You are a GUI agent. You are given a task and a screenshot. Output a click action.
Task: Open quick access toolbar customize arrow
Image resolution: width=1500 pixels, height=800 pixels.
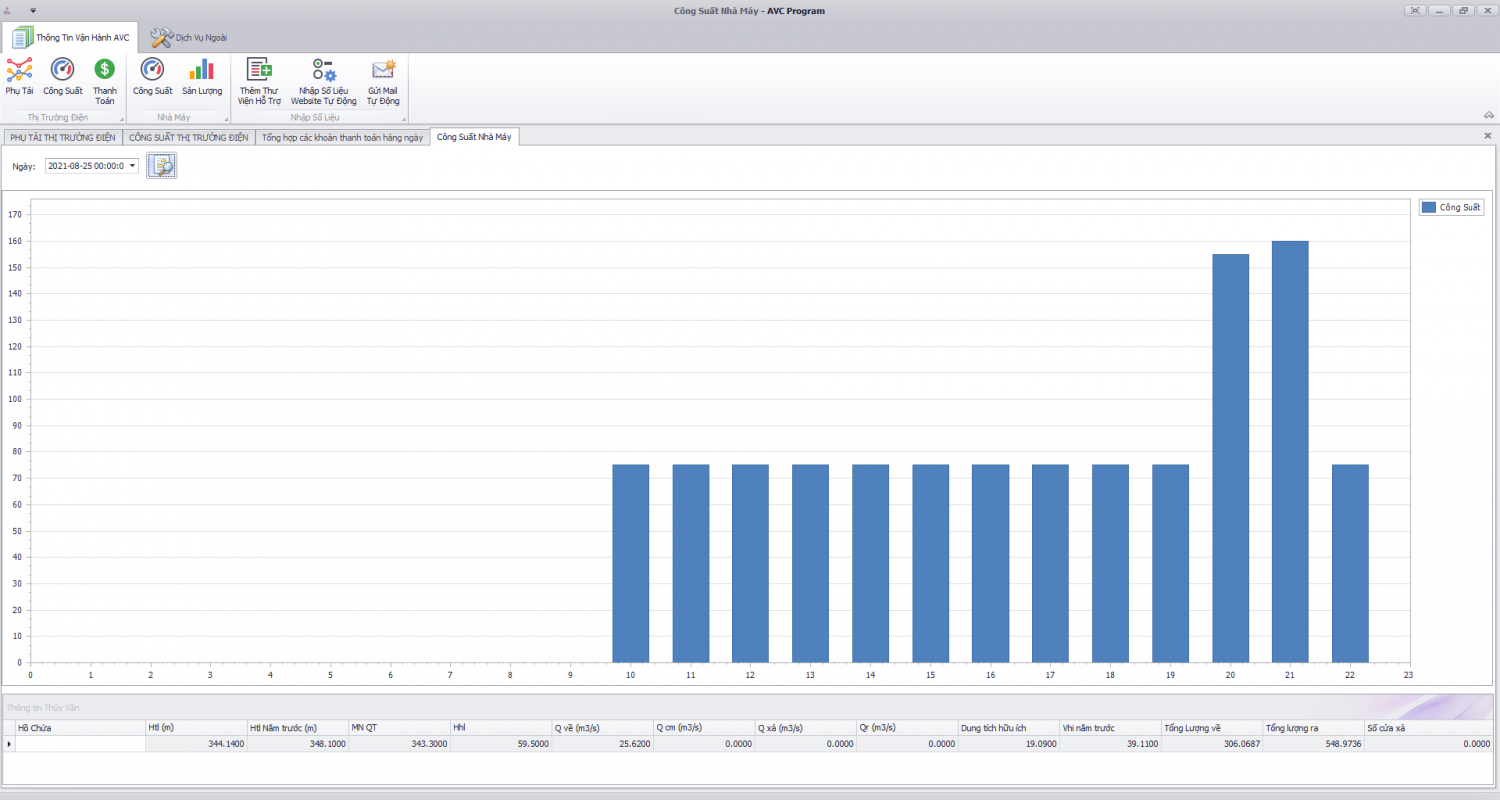coord(33,10)
